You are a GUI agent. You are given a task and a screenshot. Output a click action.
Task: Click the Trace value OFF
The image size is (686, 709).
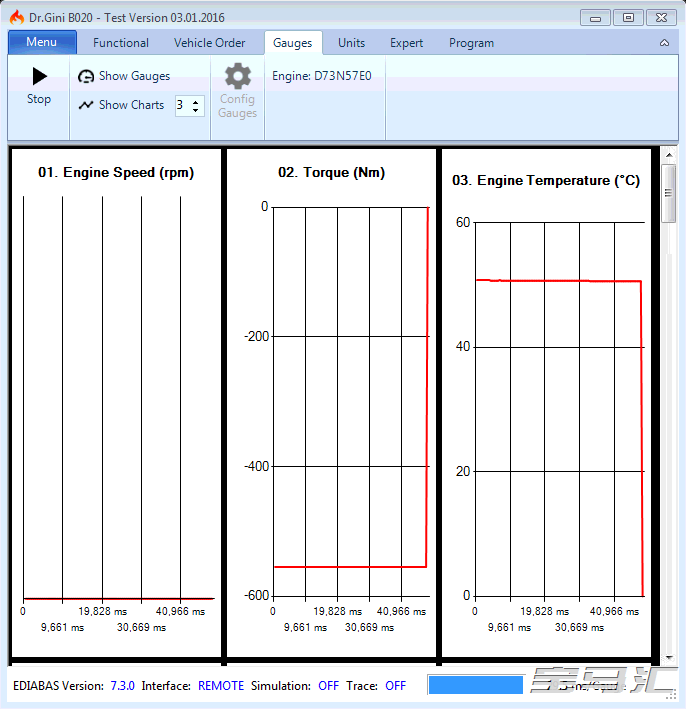click(x=396, y=686)
